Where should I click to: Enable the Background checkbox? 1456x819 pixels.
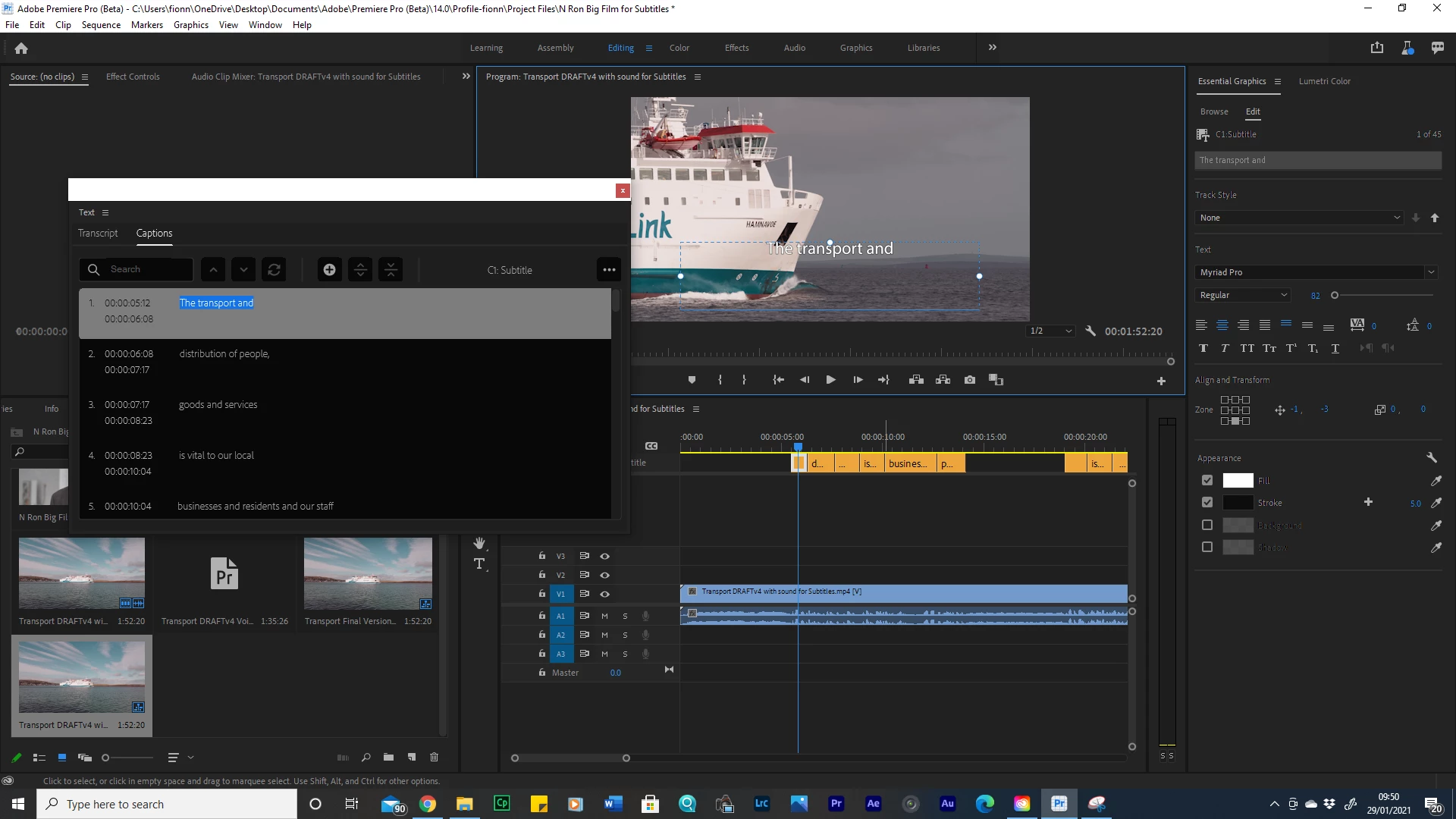coord(1207,525)
